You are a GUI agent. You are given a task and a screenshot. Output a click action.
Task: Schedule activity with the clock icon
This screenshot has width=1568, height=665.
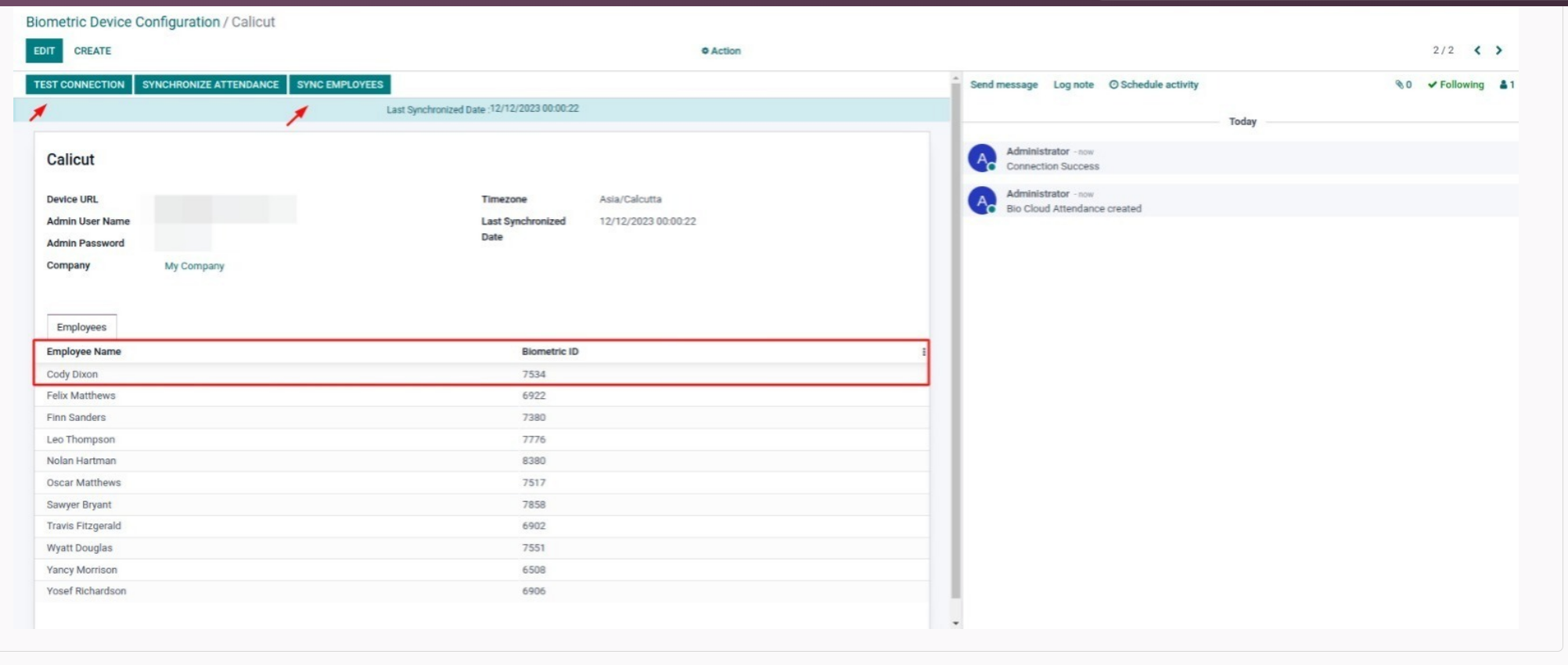click(1153, 84)
